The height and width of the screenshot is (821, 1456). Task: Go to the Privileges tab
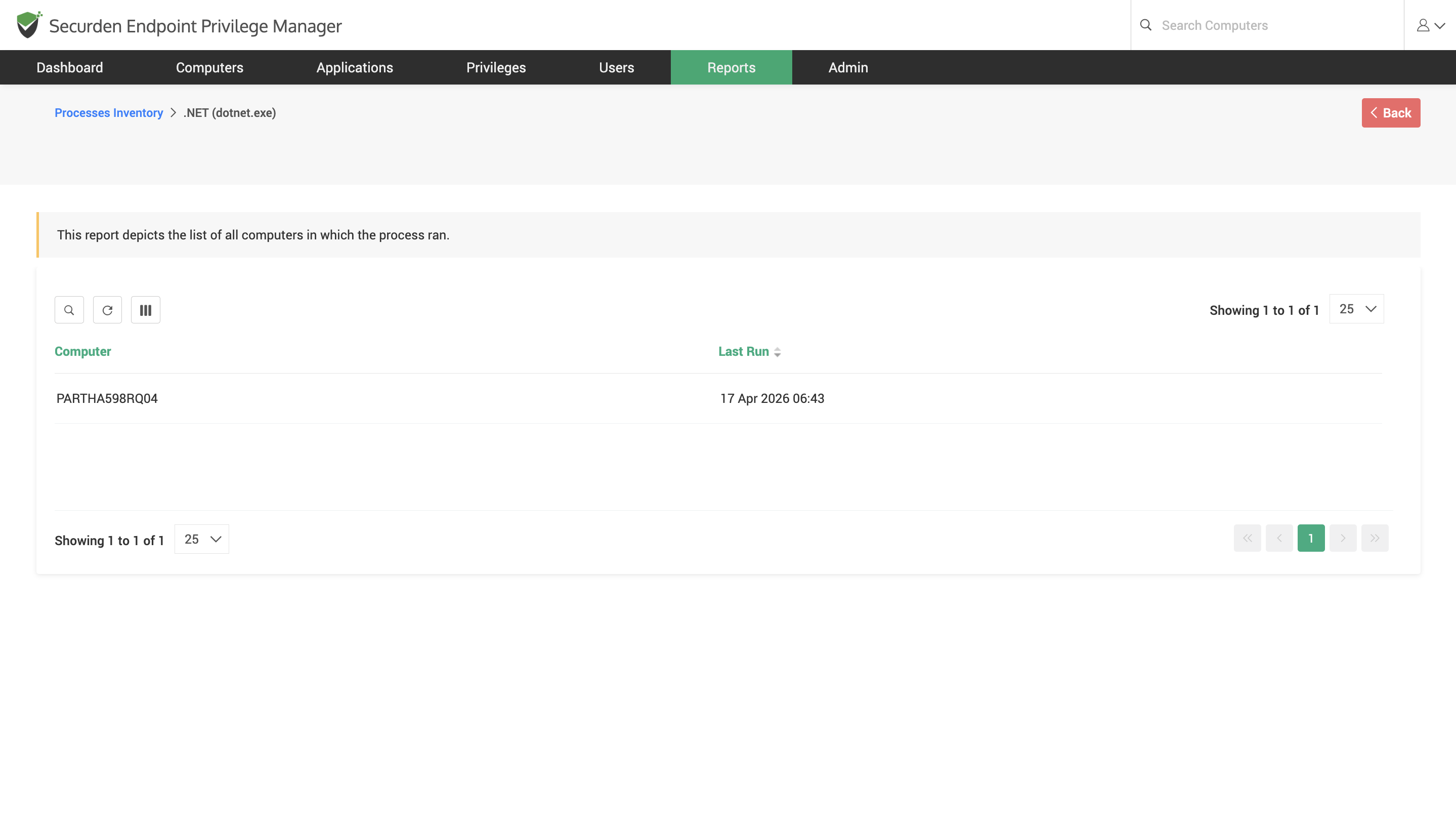(496, 67)
